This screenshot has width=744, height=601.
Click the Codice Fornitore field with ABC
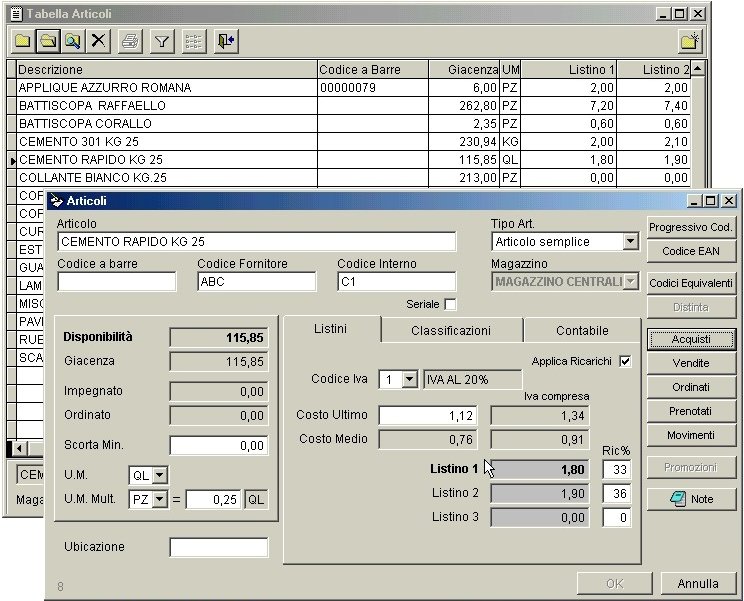pyautogui.click(x=257, y=282)
